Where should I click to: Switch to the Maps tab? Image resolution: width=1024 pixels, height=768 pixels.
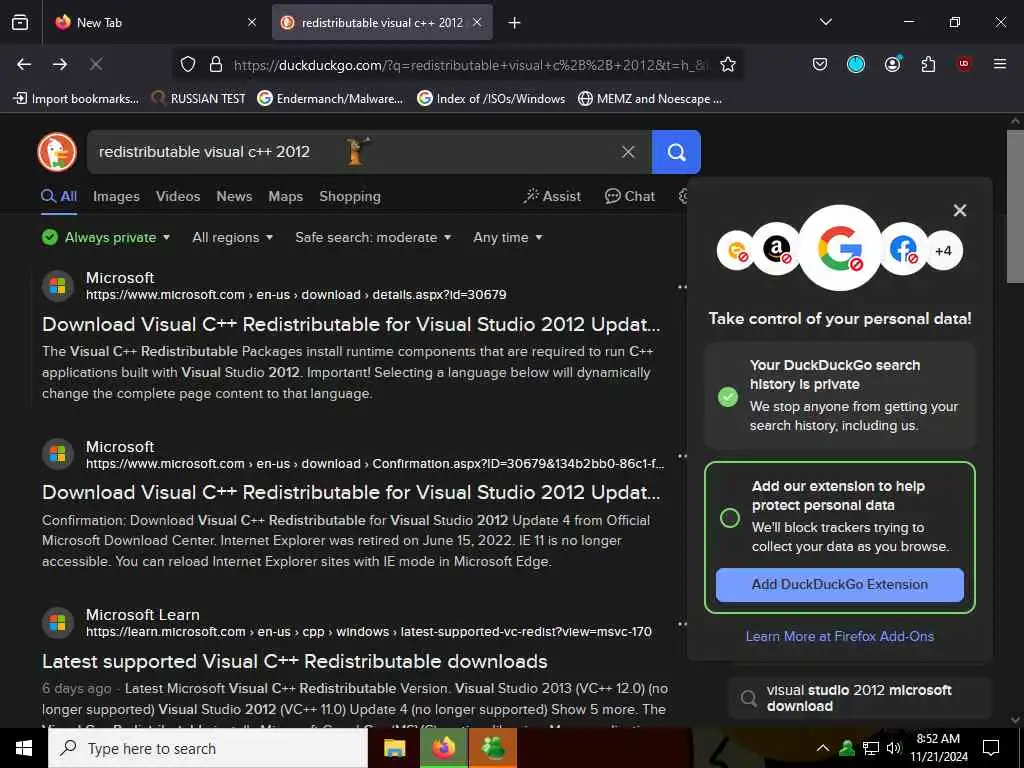(x=285, y=197)
